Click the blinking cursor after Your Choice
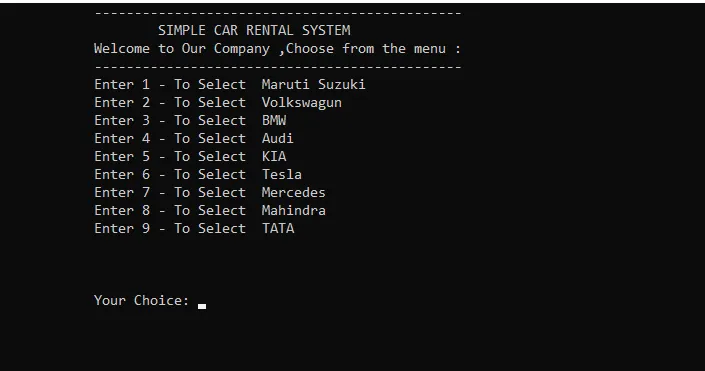Viewport: 705px width, 371px height. tap(202, 306)
